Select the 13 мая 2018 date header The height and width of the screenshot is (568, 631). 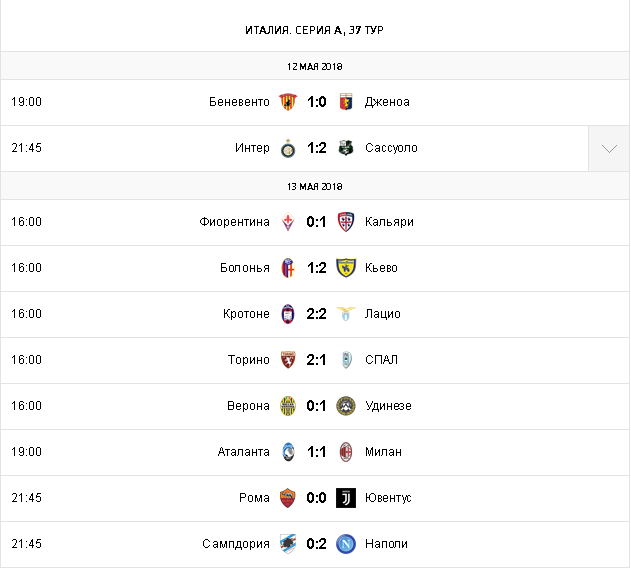(x=315, y=186)
